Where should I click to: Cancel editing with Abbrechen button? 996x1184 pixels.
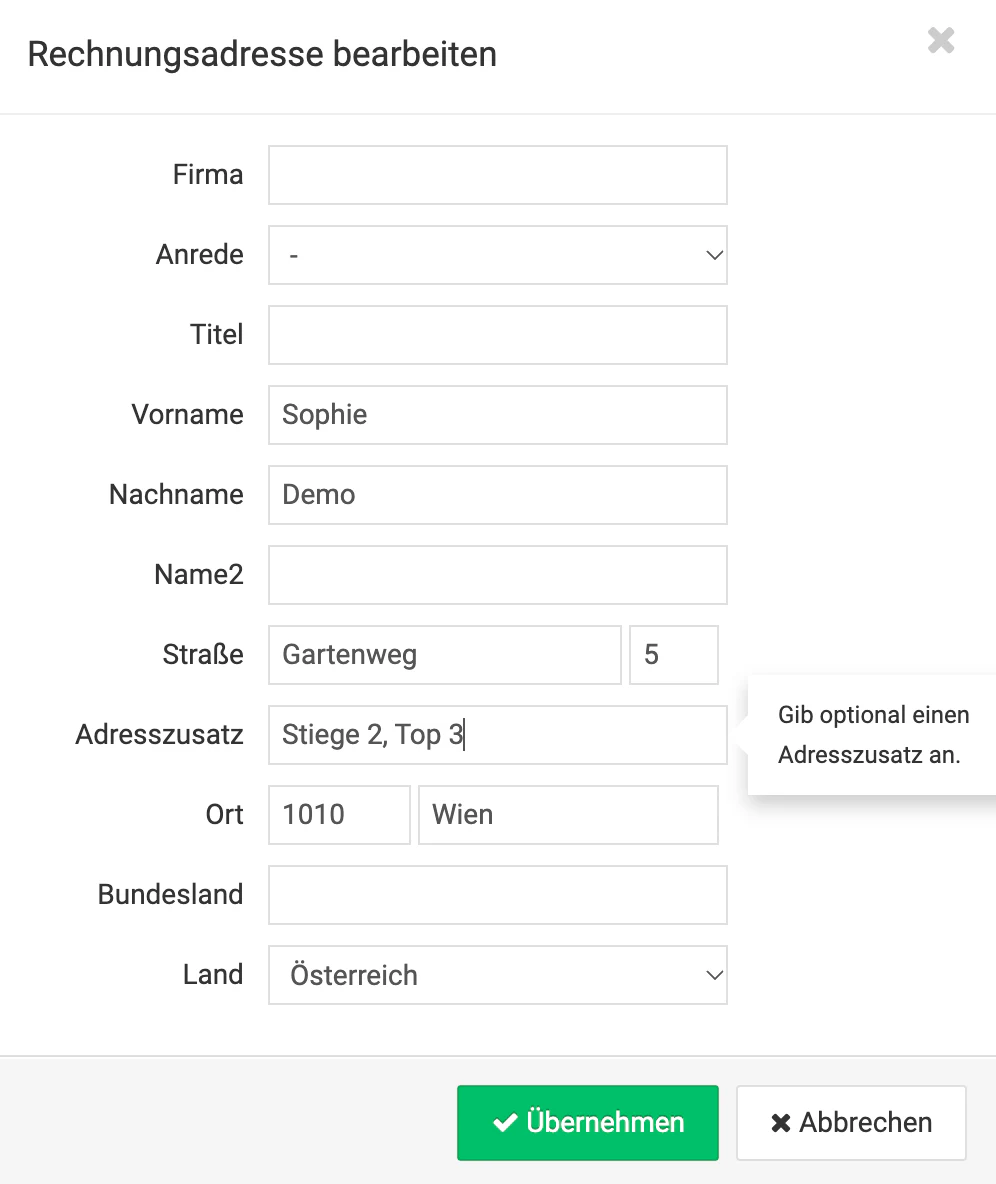click(x=851, y=1123)
